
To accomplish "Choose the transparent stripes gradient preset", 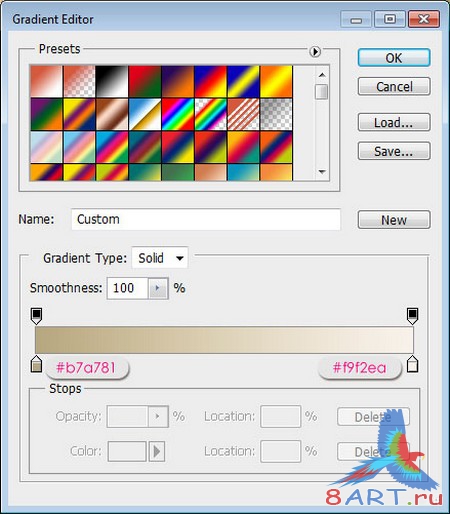I will click(x=243, y=114).
